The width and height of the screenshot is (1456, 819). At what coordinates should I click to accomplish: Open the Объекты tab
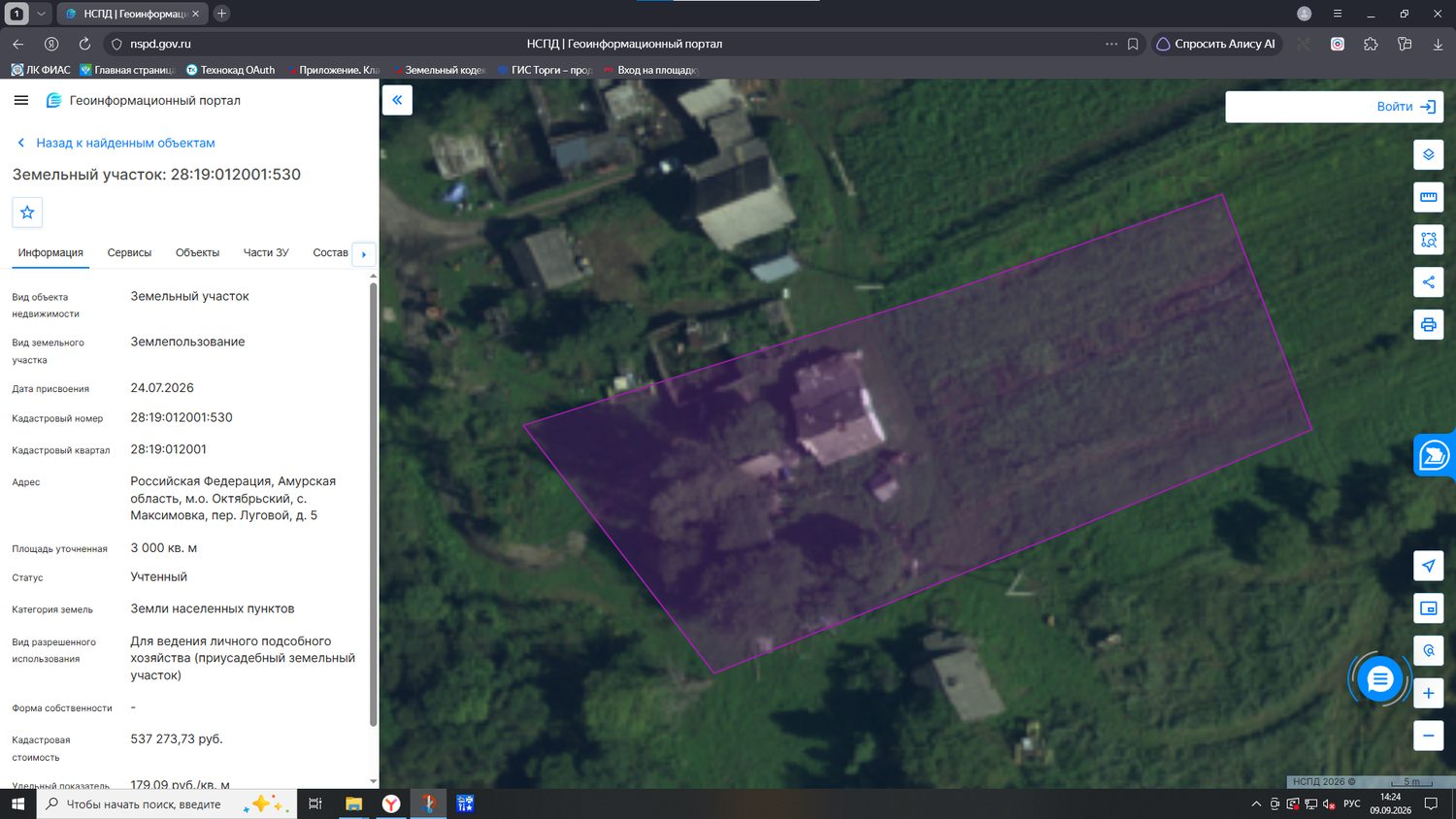coord(197,252)
